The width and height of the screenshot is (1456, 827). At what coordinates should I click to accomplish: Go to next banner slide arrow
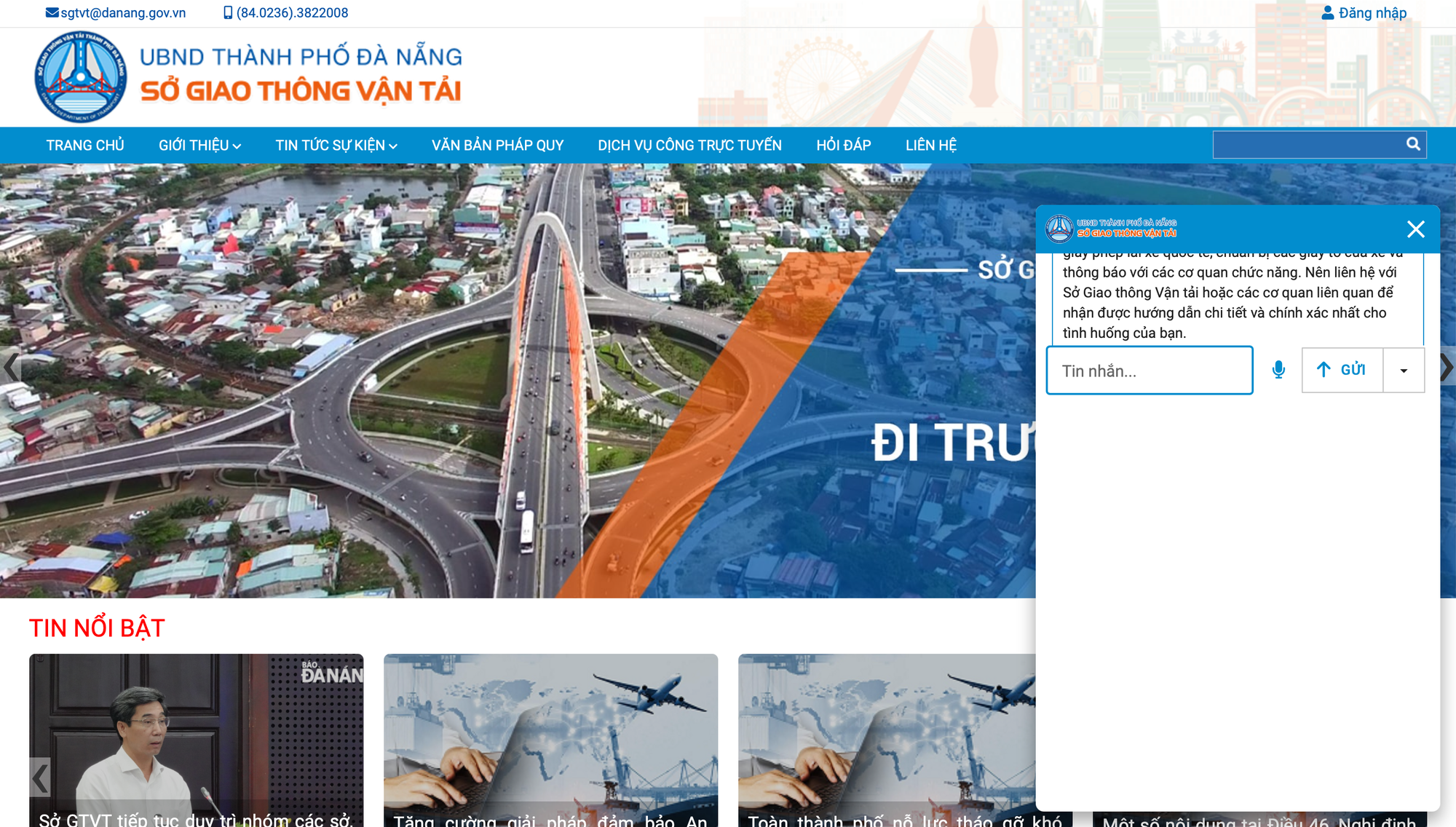1447,366
